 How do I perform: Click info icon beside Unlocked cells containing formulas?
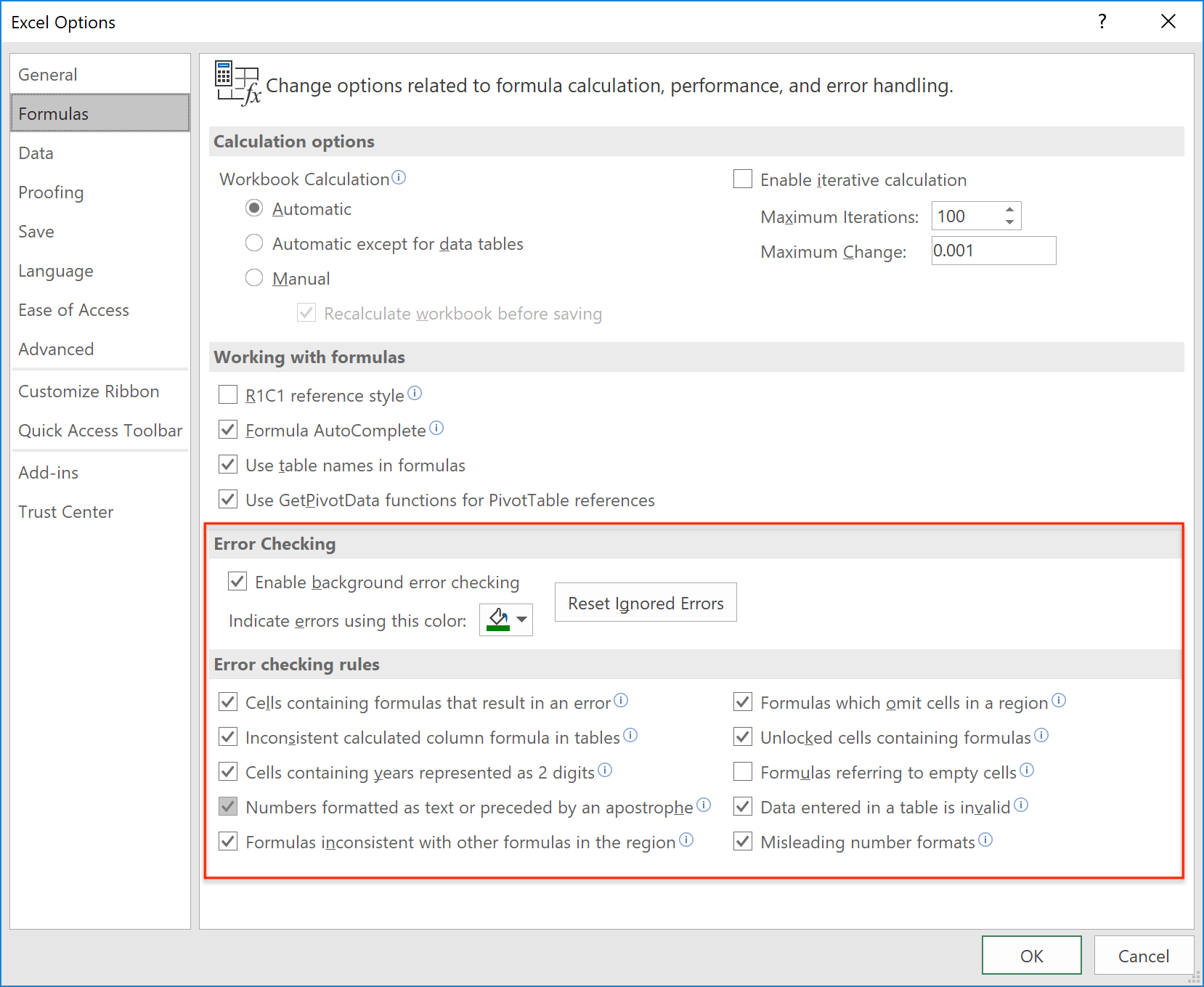tap(1041, 735)
